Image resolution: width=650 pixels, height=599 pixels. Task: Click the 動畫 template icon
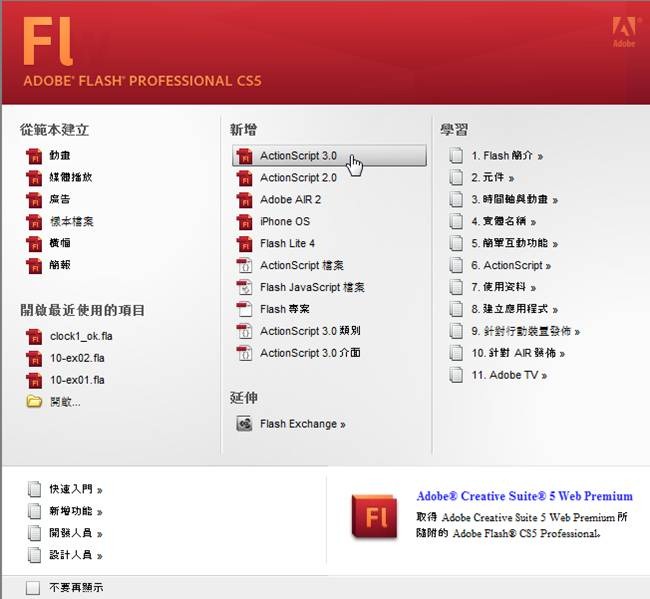34,156
